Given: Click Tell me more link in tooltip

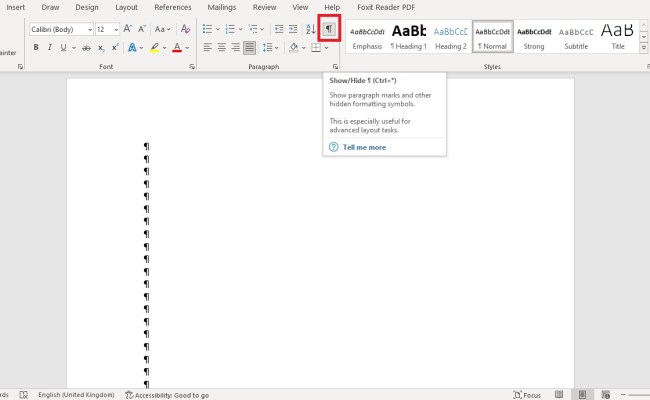Looking at the screenshot, I should [364, 147].
